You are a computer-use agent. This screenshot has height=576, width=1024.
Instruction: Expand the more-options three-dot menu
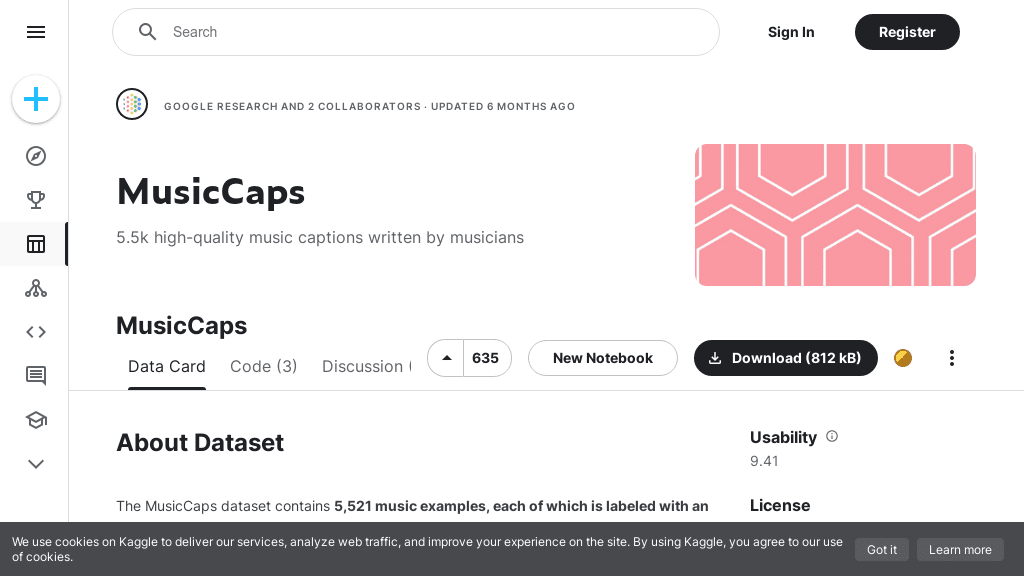(x=951, y=358)
